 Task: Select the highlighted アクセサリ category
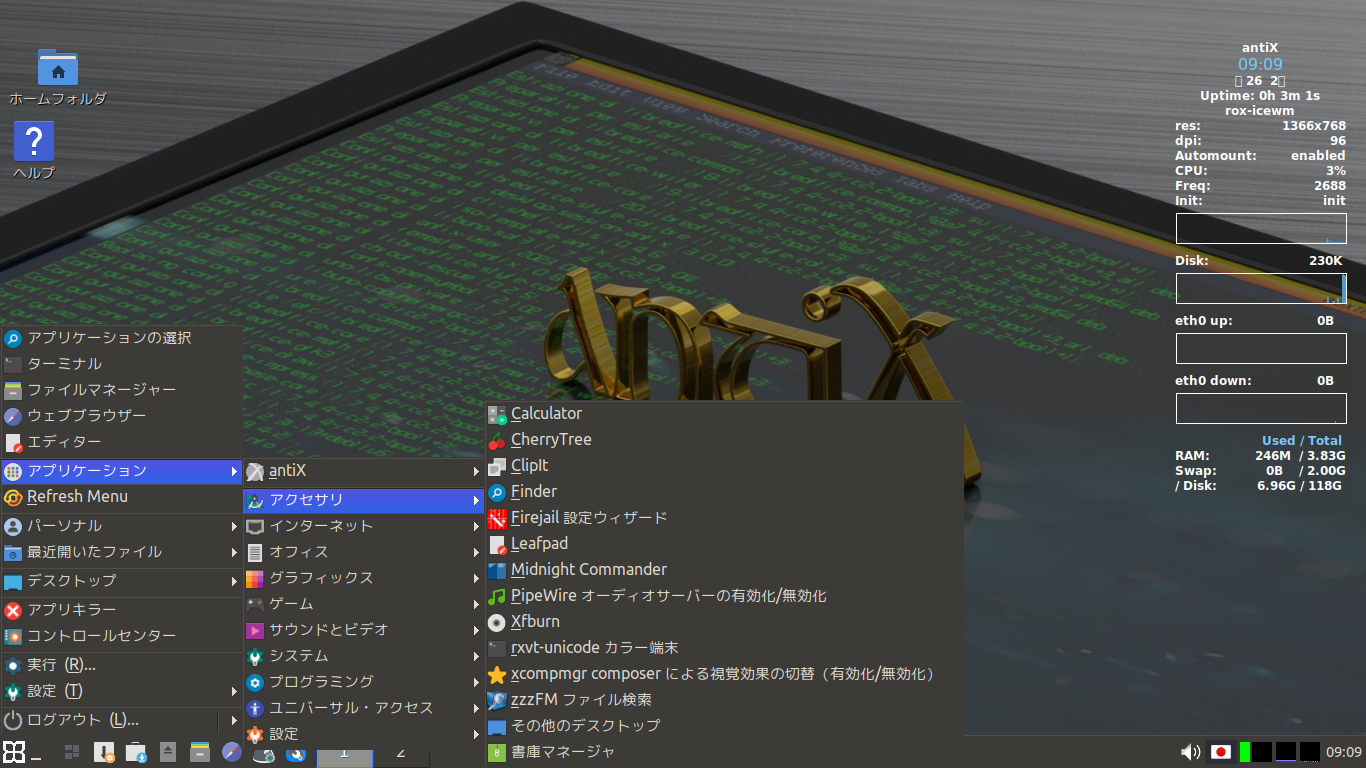(x=364, y=500)
